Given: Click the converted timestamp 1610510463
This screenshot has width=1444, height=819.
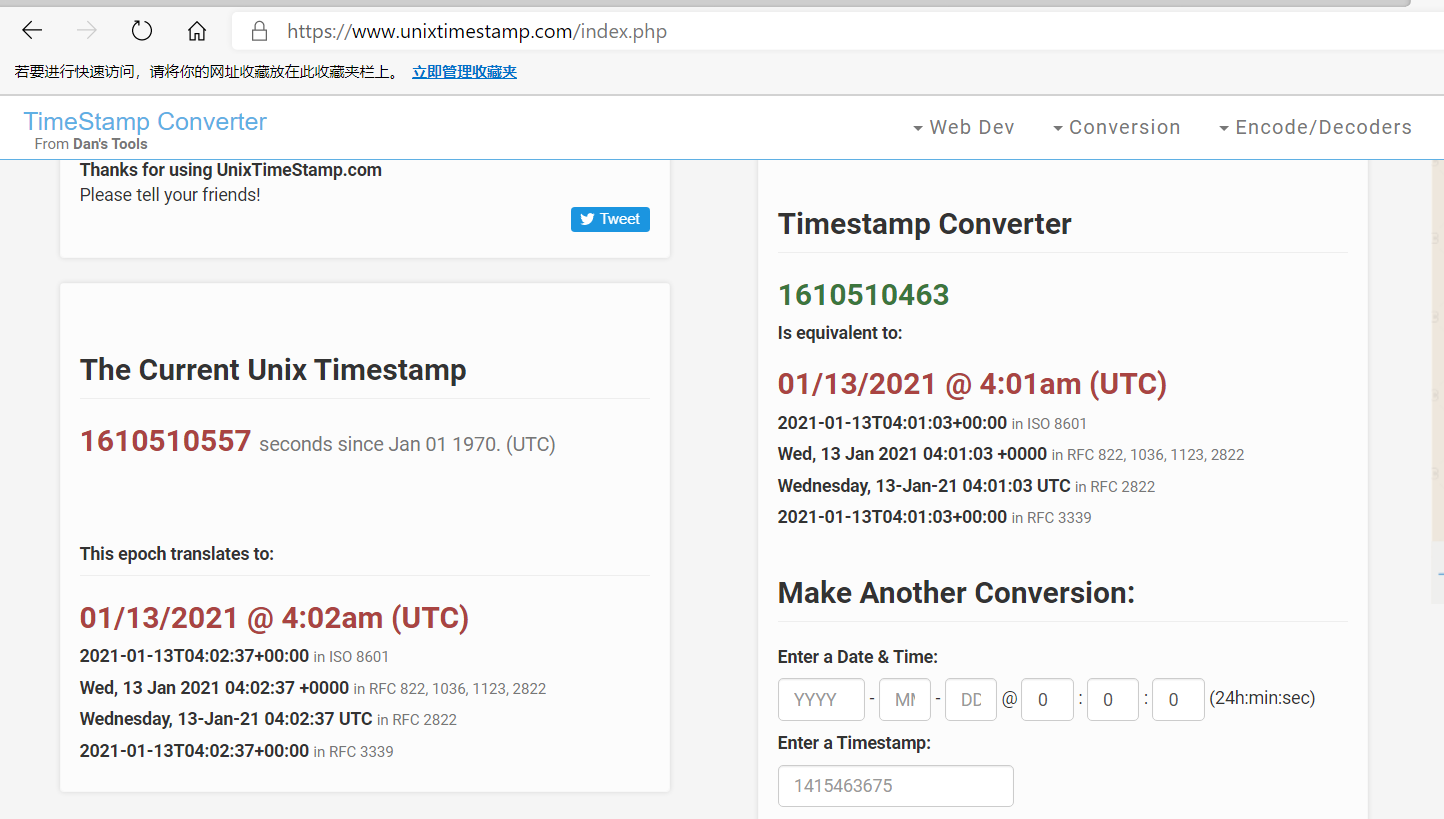Looking at the screenshot, I should point(864,295).
